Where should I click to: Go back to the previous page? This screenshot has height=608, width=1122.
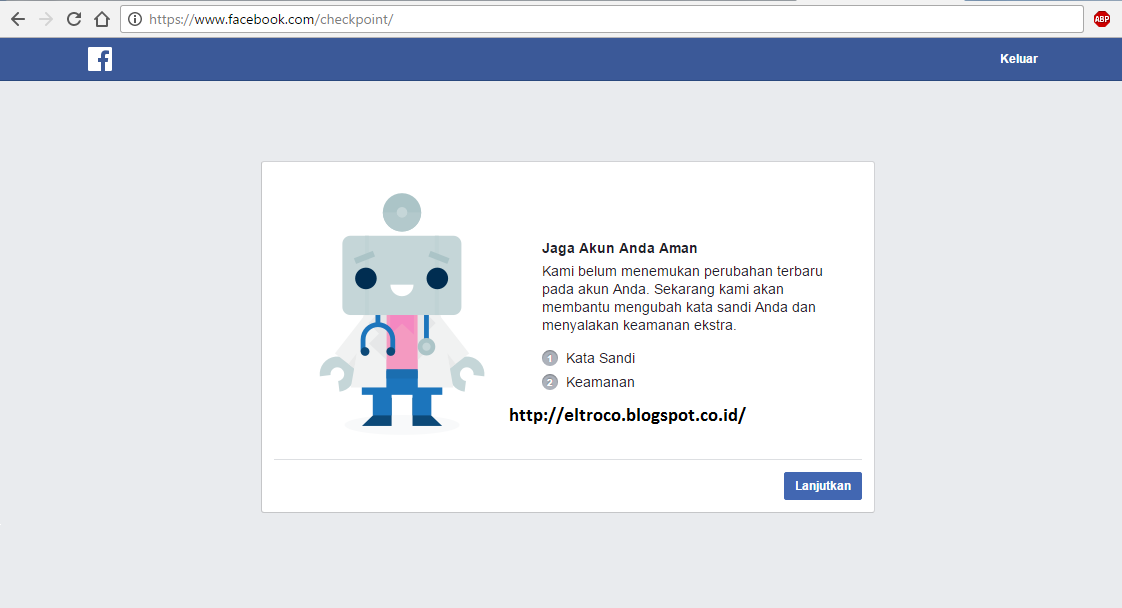tap(18, 19)
